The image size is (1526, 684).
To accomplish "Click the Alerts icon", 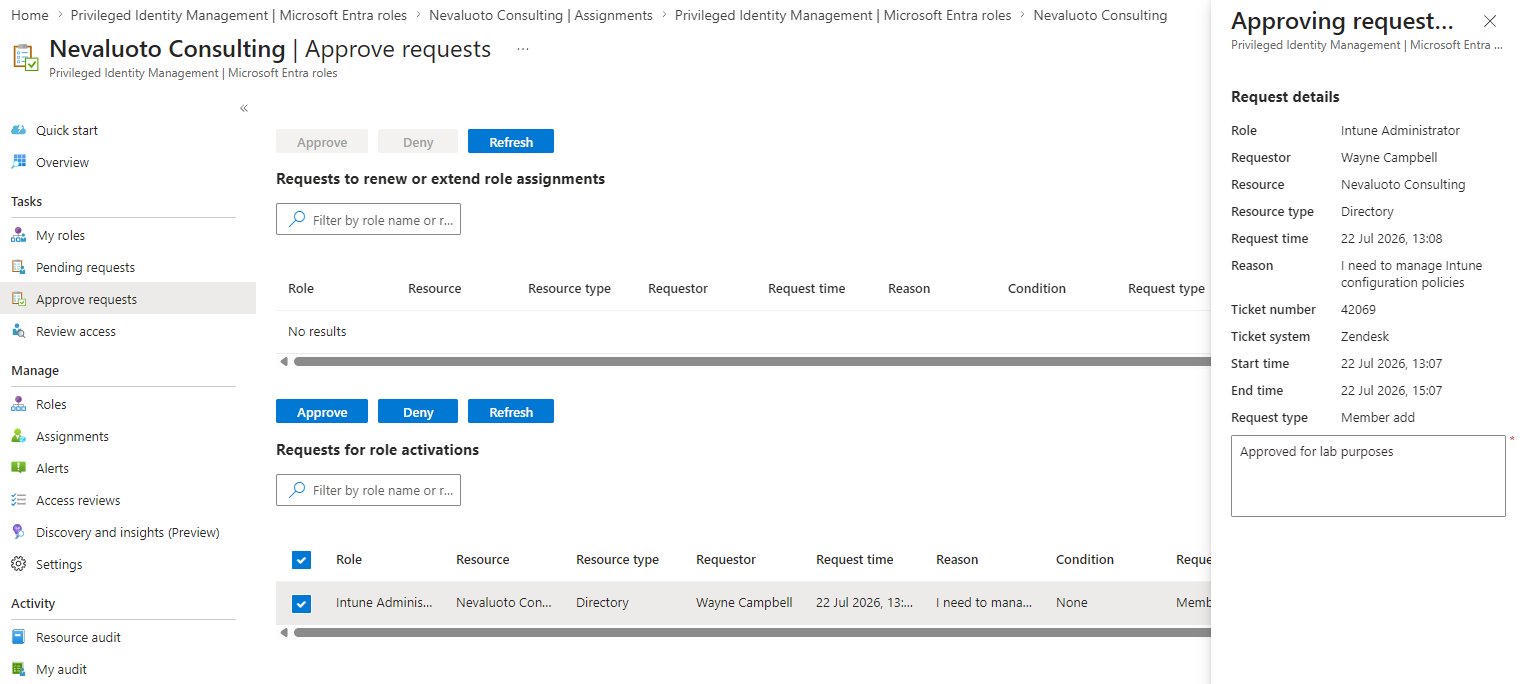I will 18,468.
